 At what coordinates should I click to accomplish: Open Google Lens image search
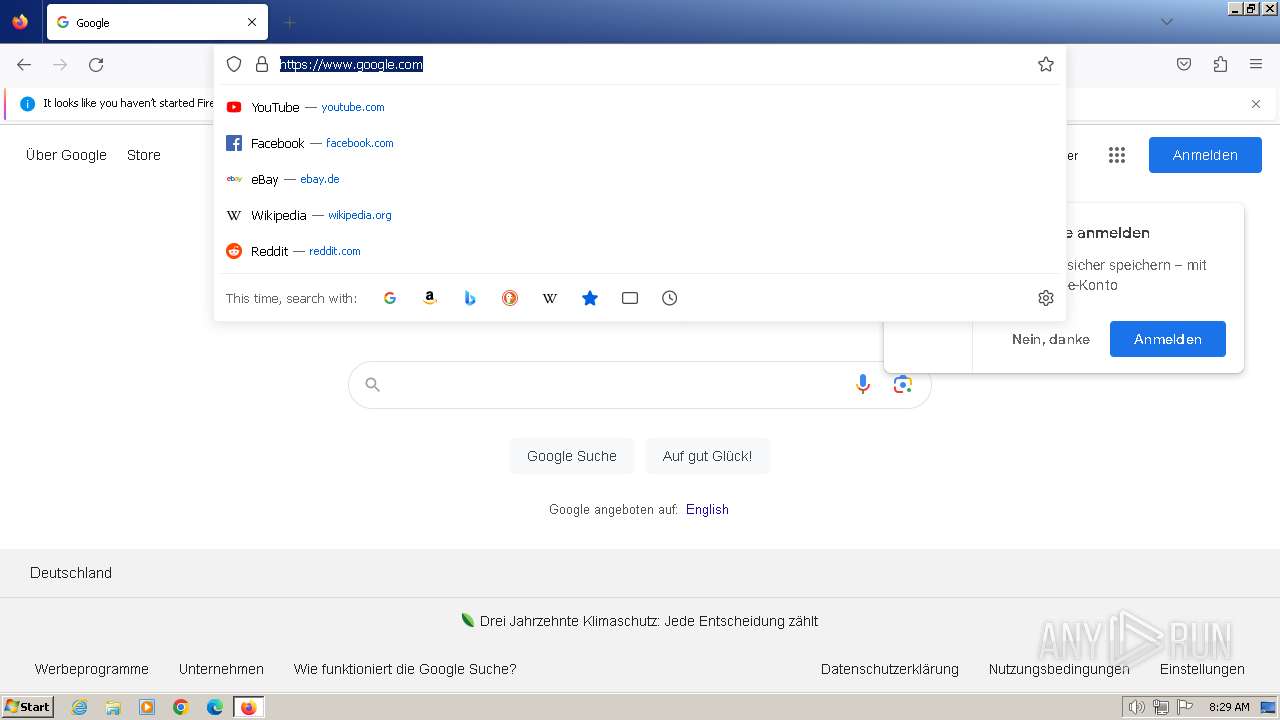[x=903, y=384]
